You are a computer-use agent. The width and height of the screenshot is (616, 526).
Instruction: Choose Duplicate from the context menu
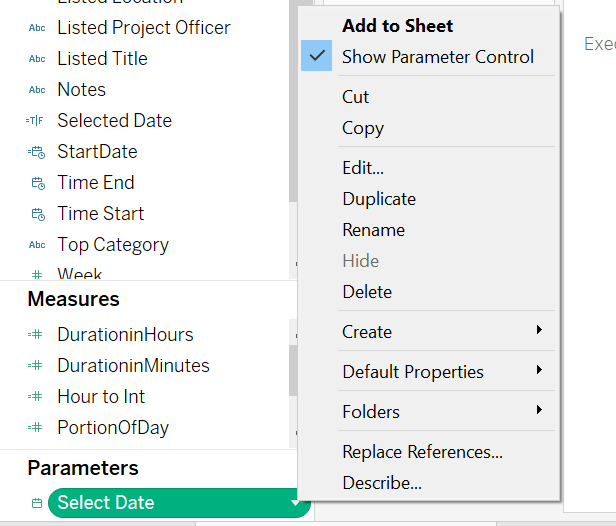pyautogui.click(x=378, y=199)
